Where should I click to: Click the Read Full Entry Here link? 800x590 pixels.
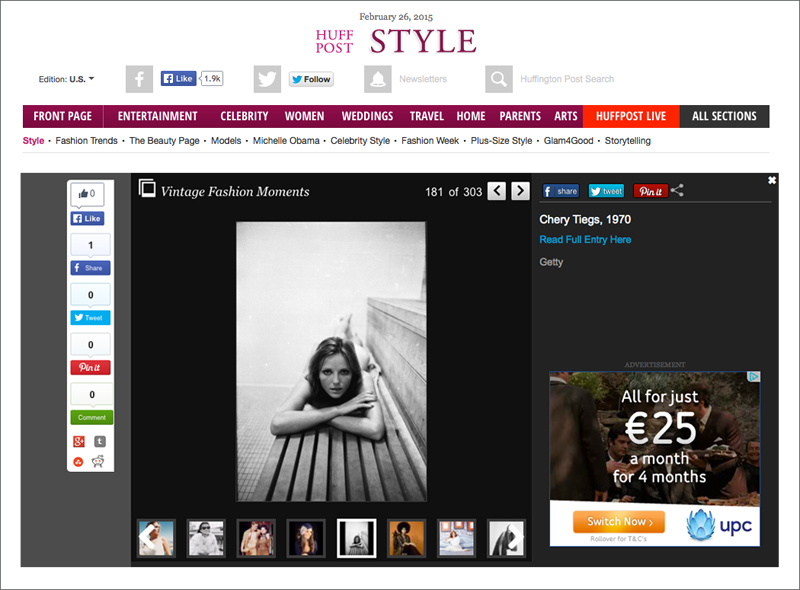585,240
